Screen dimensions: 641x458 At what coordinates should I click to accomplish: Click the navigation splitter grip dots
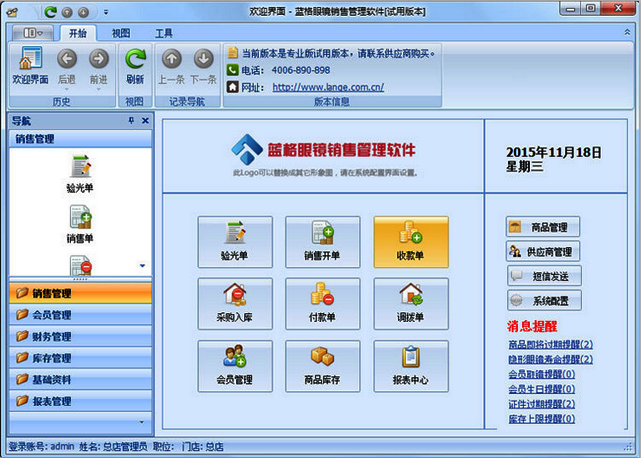(80, 279)
